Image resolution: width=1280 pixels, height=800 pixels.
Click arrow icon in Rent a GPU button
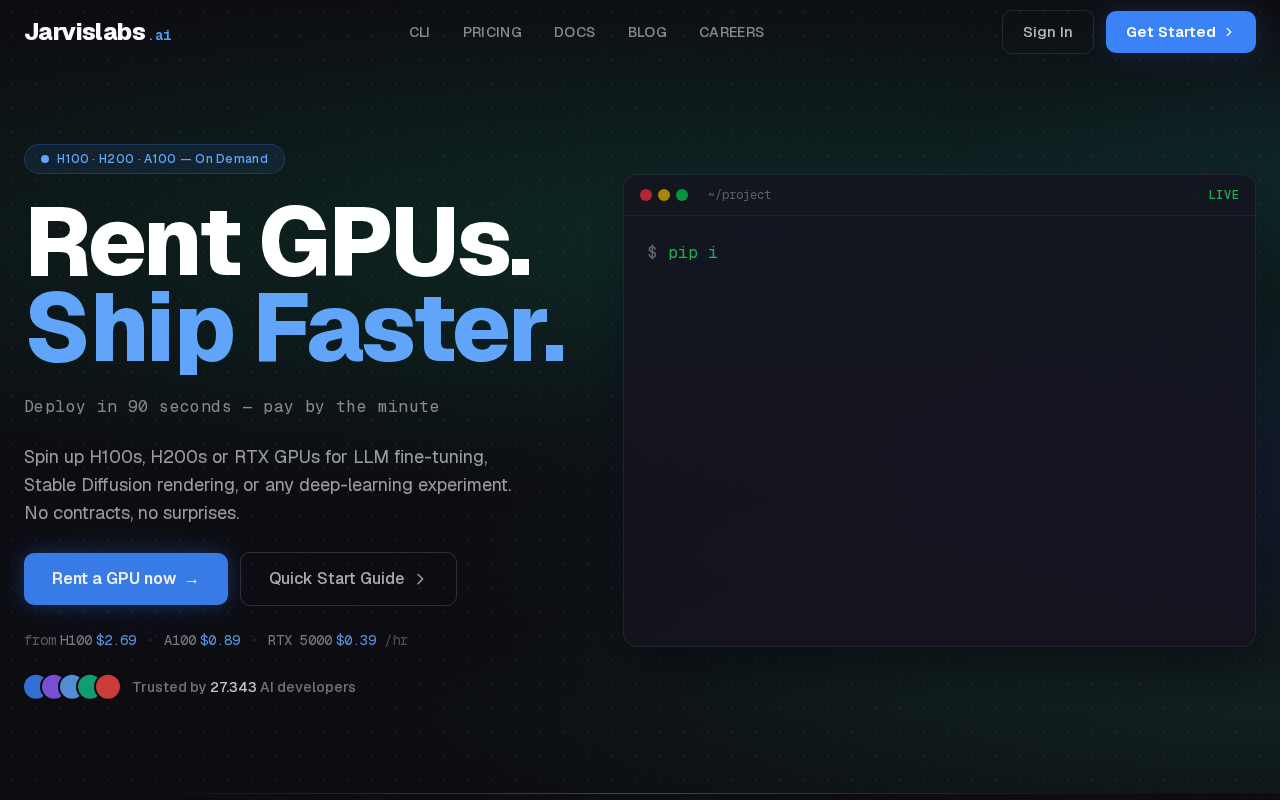tap(192, 580)
